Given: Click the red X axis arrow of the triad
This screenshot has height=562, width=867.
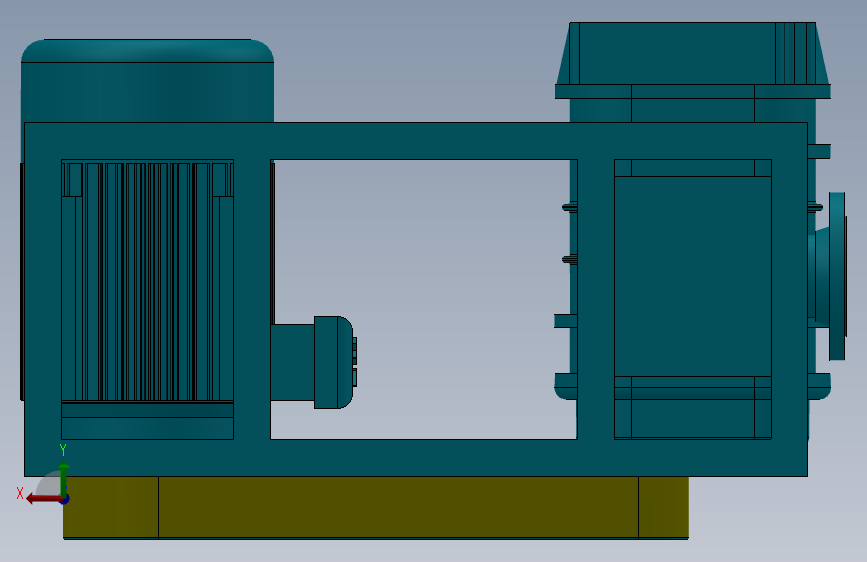Looking at the screenshot, I should pos(44,499).
